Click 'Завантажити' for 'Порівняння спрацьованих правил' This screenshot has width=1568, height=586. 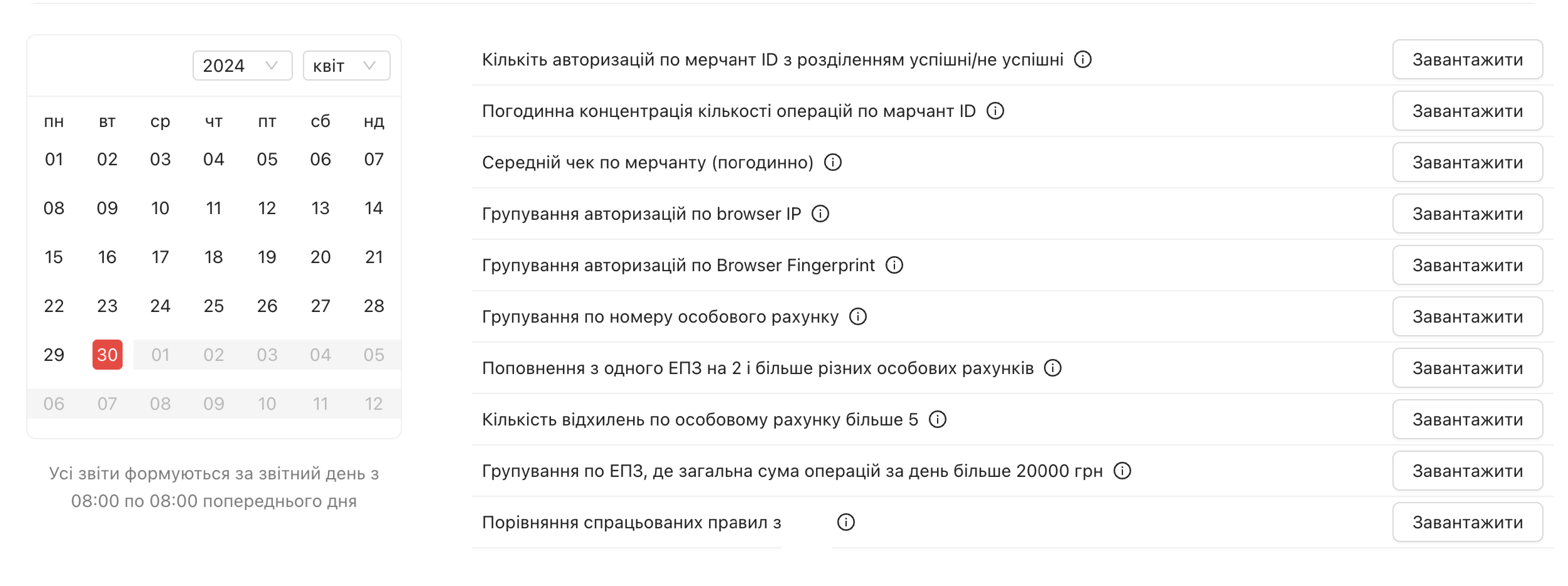coord(1467,522)
